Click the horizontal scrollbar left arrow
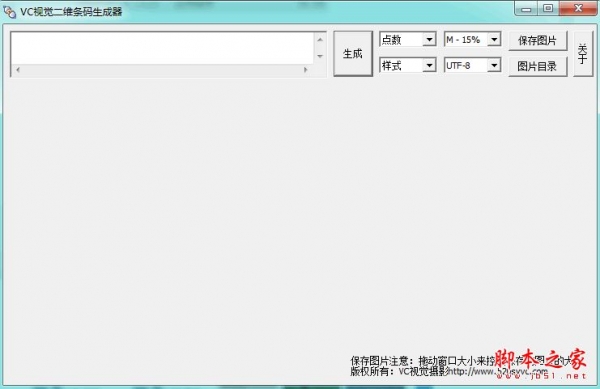Viewport: 600px width, 389px height. pyautogui.click(x=18, y=70)
